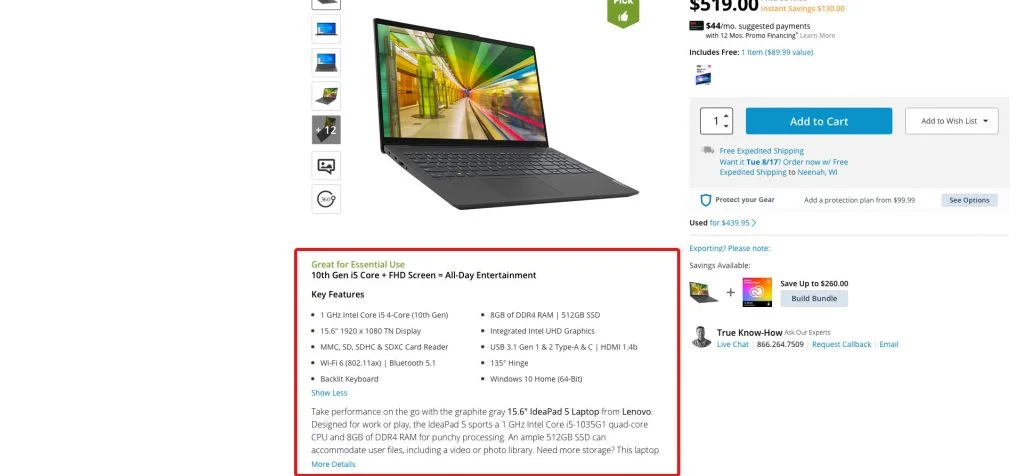This screenshot has width=1024, height=476.
Task: Click the Adobe Creative Cloud bundle icon
Action: tap(757, 292)
